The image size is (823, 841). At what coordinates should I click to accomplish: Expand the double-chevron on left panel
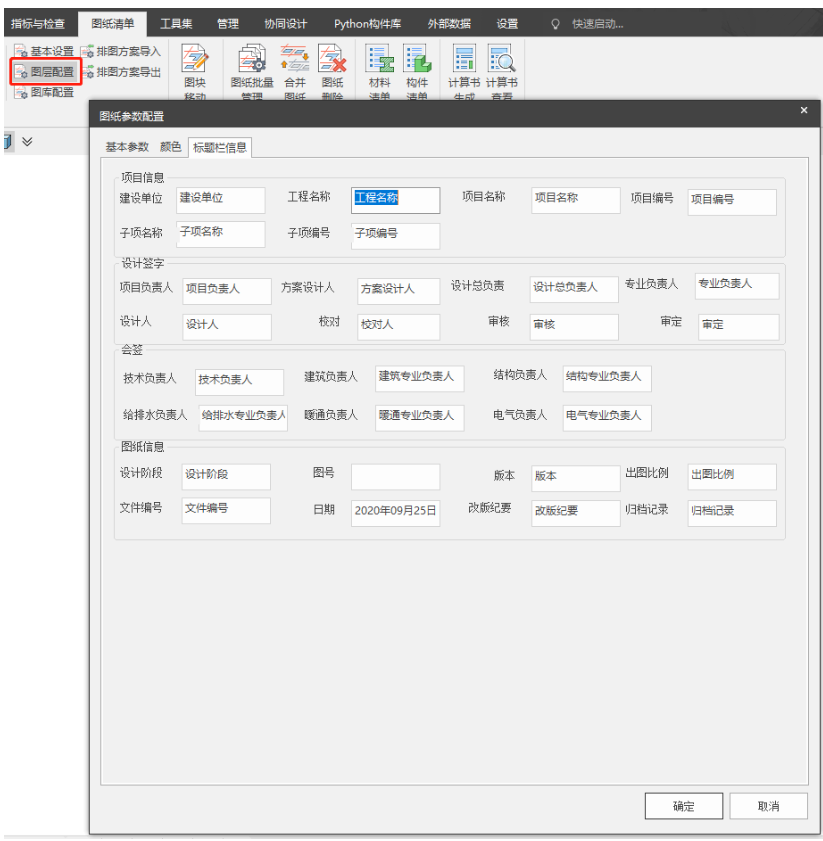(27, 142)
